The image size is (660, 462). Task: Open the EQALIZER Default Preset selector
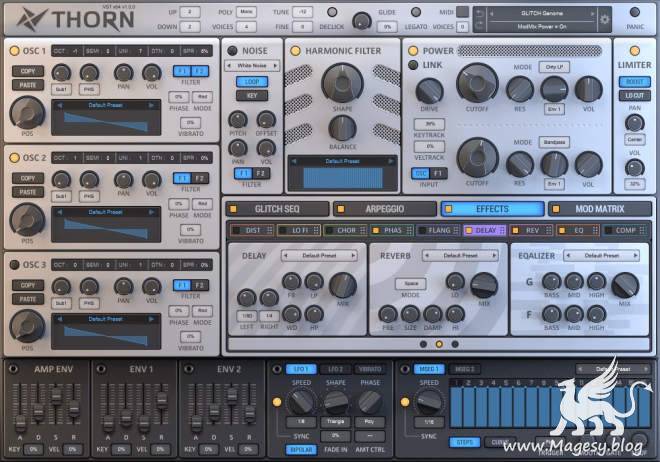point(601,255)
